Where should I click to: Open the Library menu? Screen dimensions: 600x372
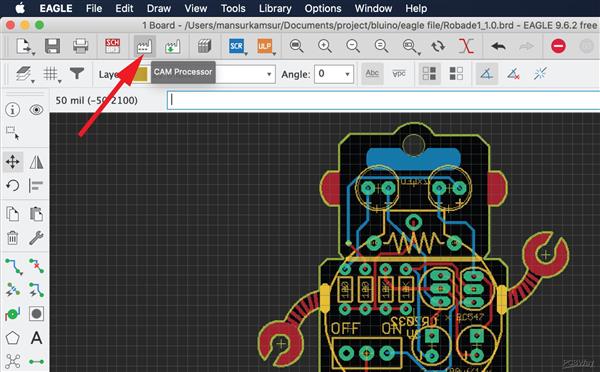coord(275,8)
